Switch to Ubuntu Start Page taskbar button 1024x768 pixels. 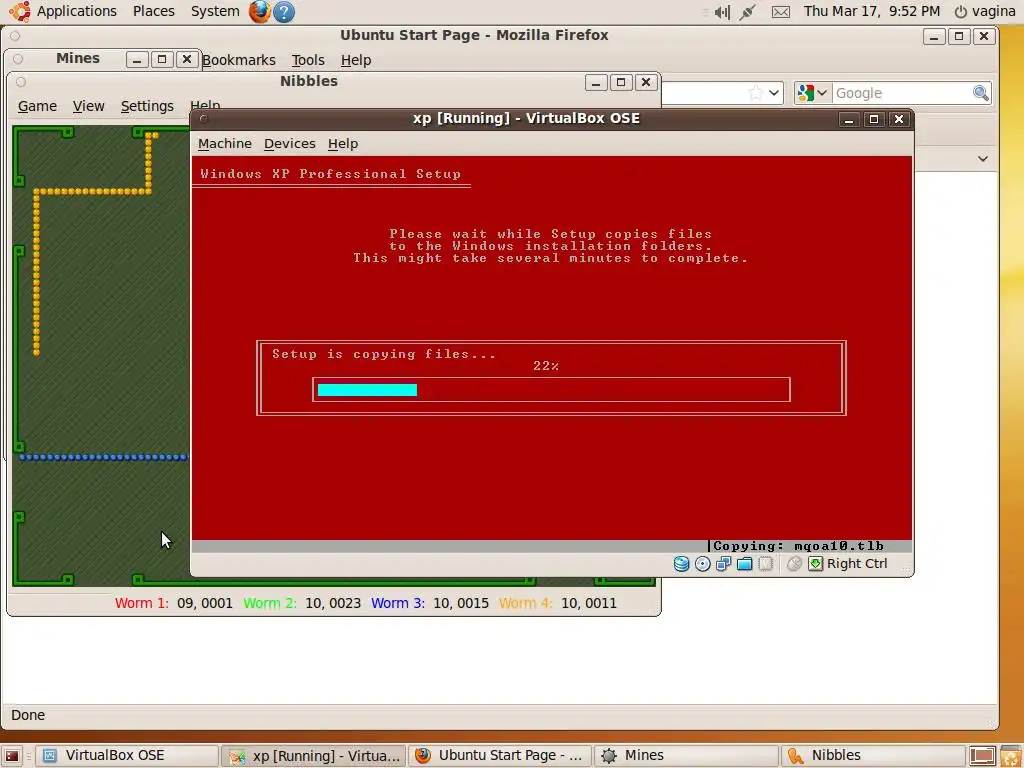coord(500,756)
